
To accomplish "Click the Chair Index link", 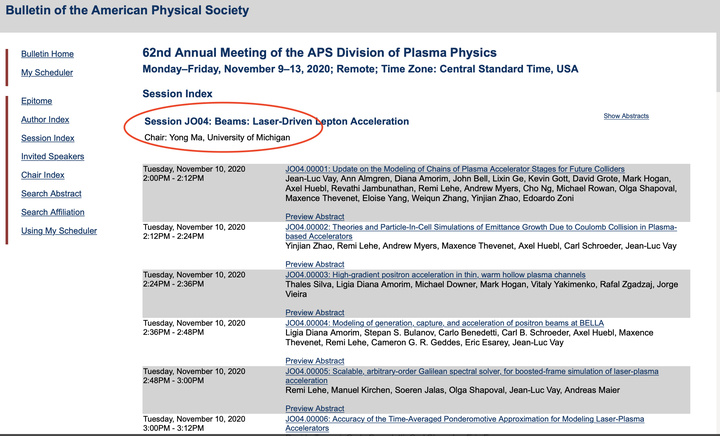I will click(42, 175).
